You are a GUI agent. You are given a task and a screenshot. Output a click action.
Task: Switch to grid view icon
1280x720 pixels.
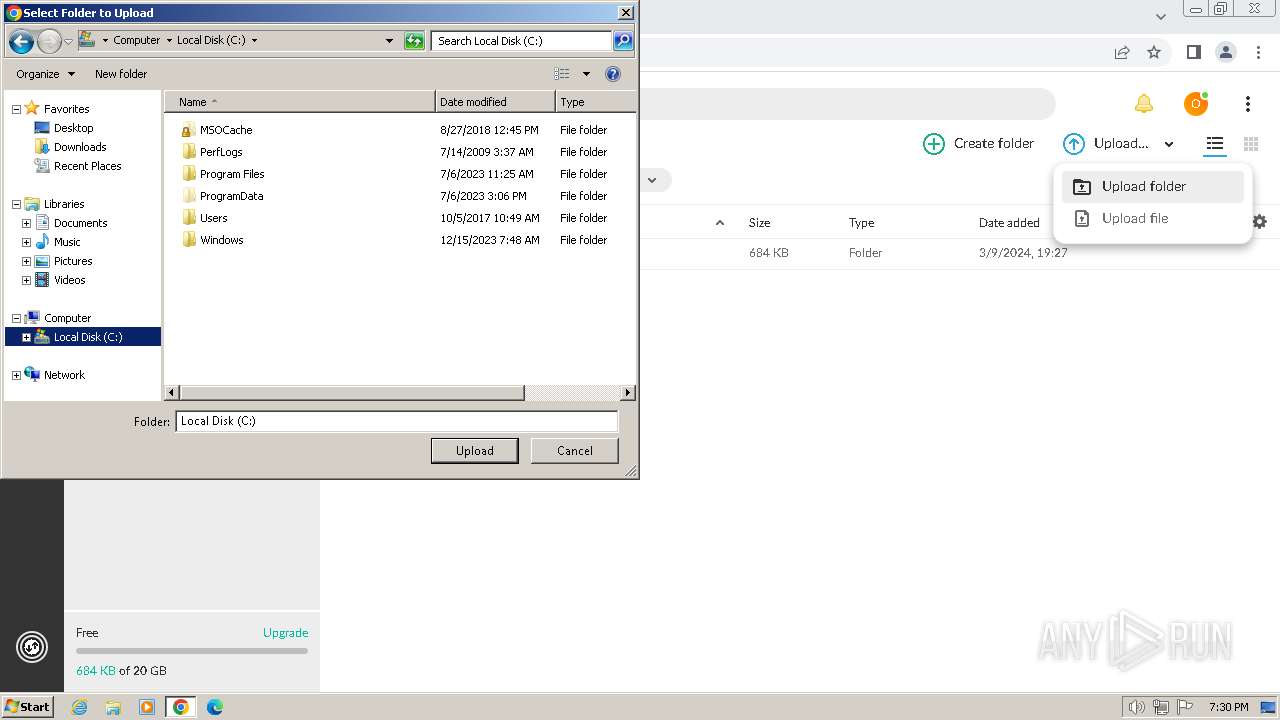pyautogui.click(x=1251, y=144)
